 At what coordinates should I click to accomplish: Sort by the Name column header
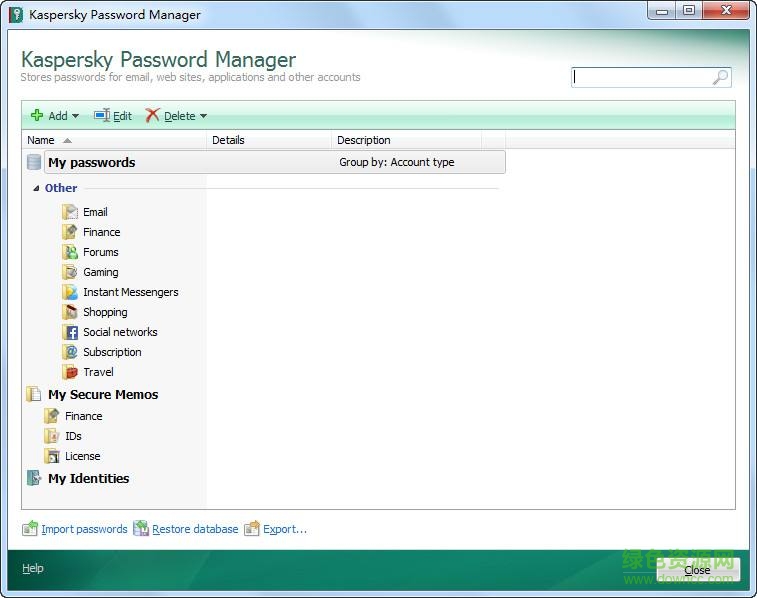tap(114, 140)
